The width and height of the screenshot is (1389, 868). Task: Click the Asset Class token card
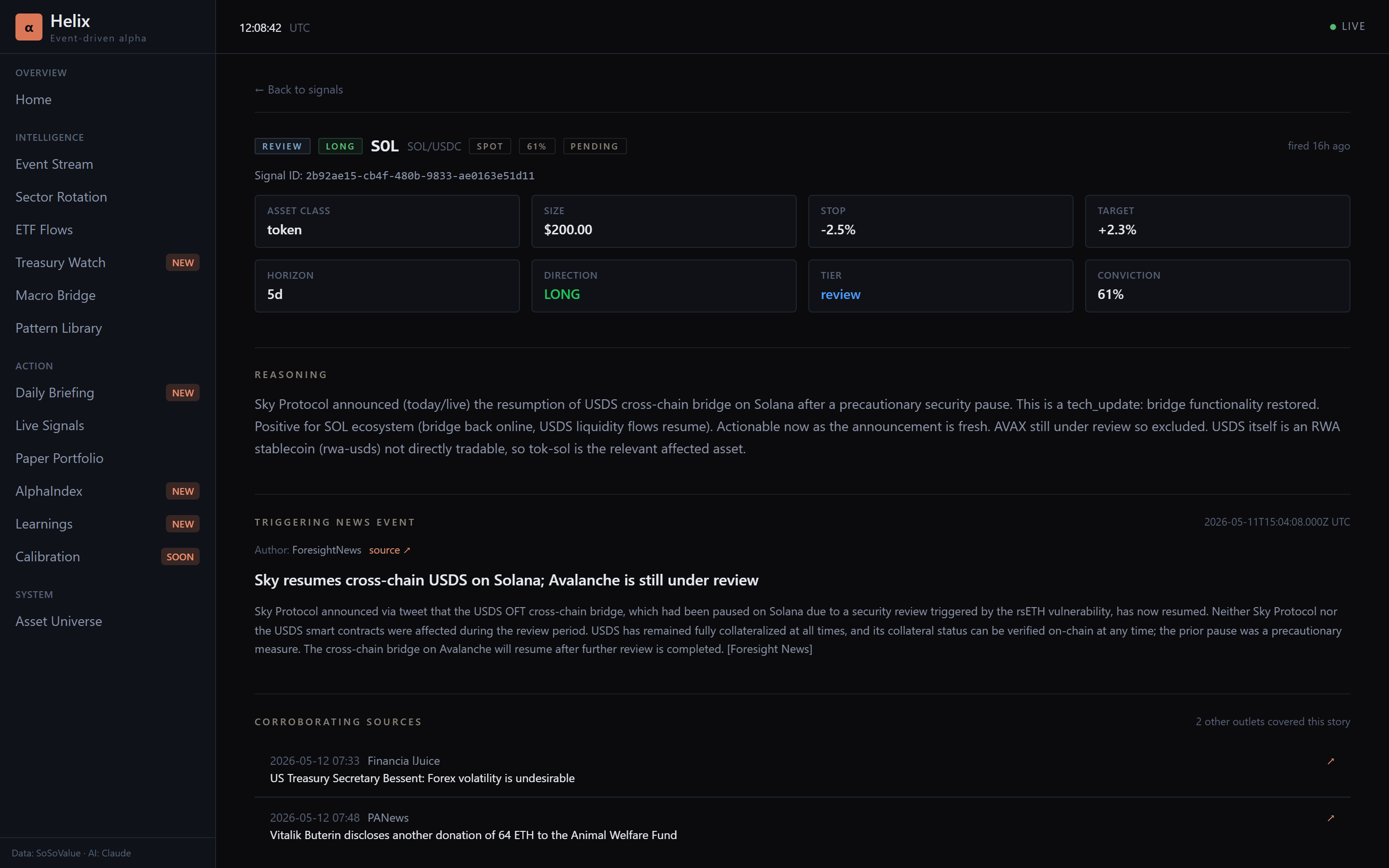click(387, 221)
